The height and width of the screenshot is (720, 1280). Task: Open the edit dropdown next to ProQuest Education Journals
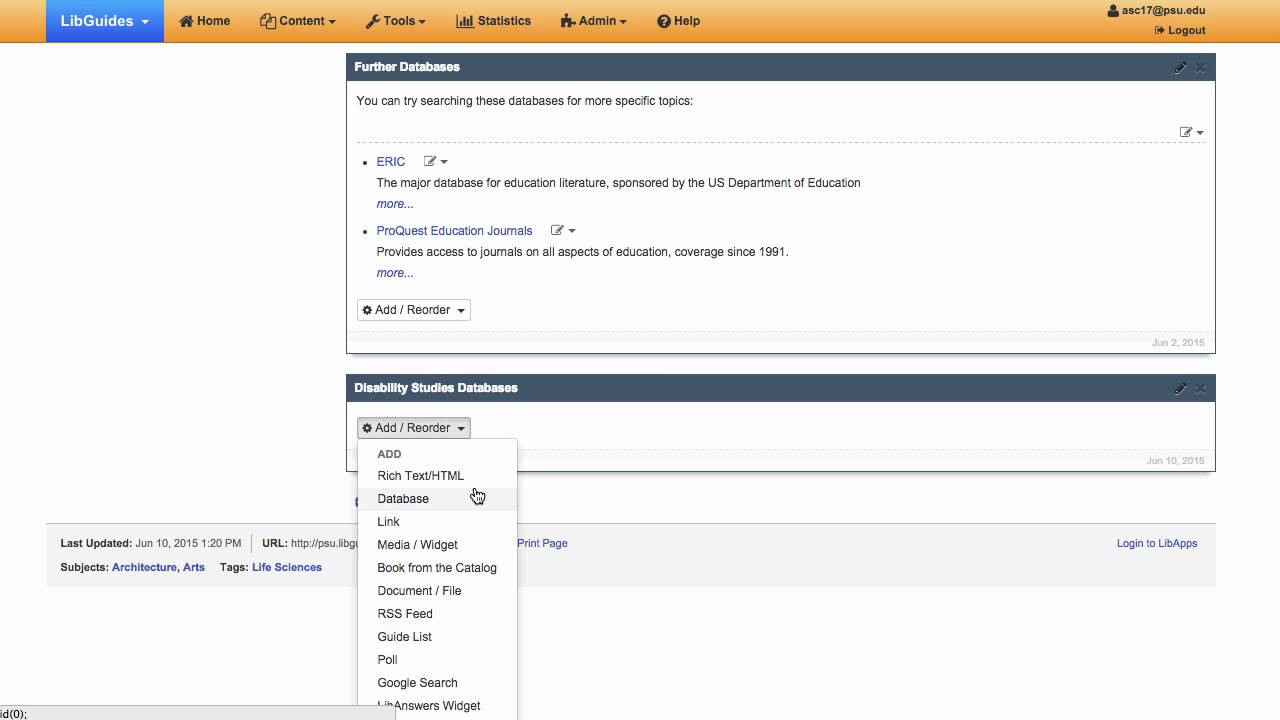563,231
